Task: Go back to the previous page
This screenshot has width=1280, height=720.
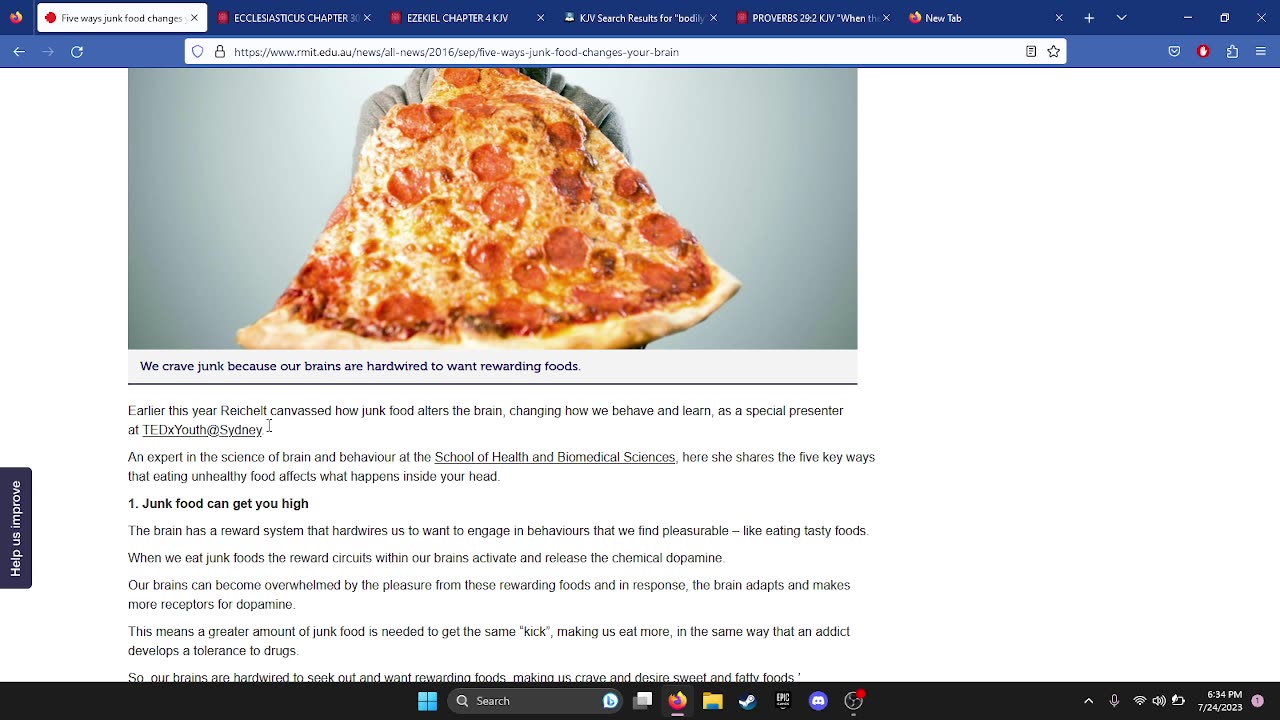Action: pyautogui.click(x=19, y=51)
